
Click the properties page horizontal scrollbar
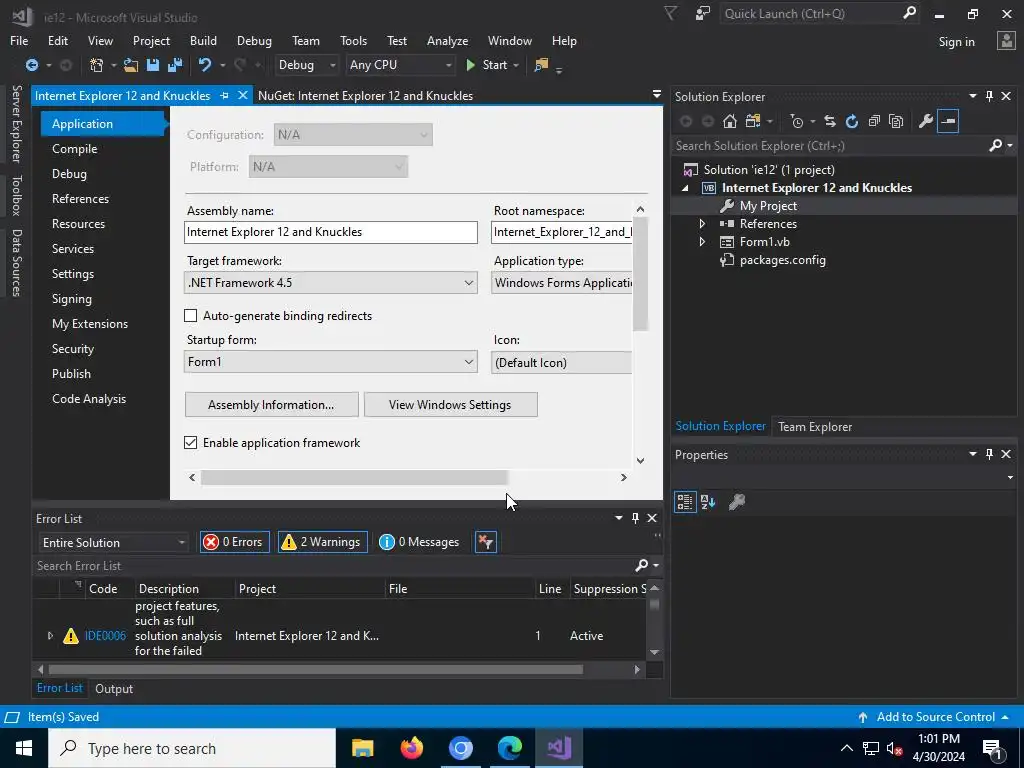click(x=354, y=477)
